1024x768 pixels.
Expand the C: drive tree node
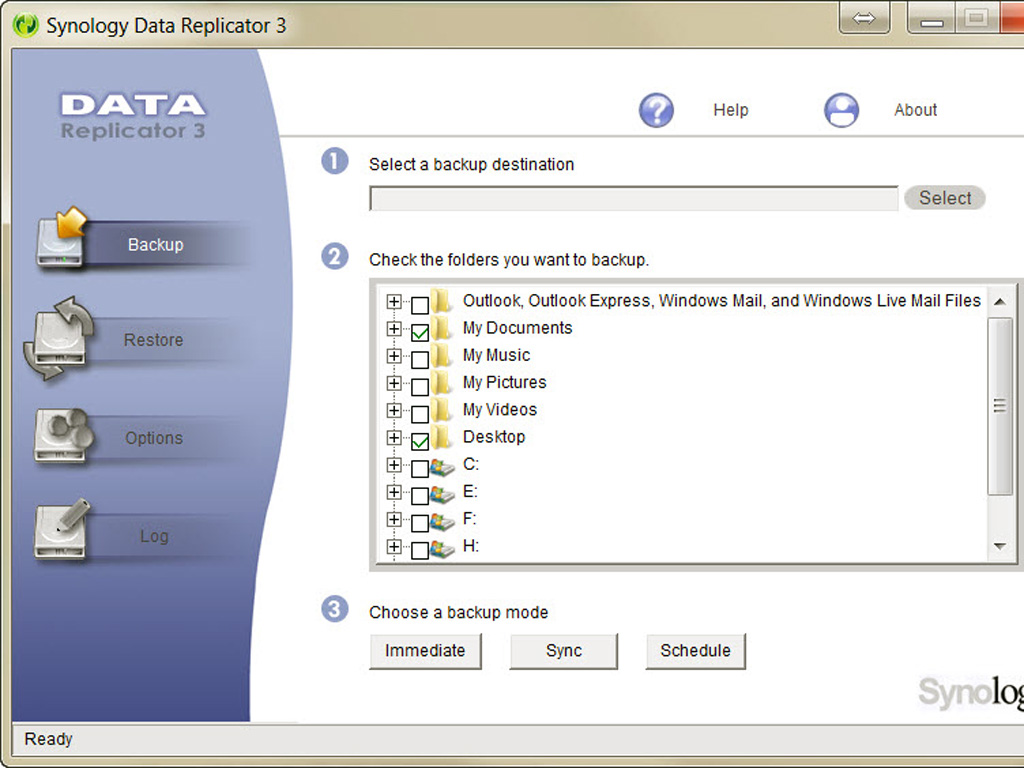tap(394, 465)
